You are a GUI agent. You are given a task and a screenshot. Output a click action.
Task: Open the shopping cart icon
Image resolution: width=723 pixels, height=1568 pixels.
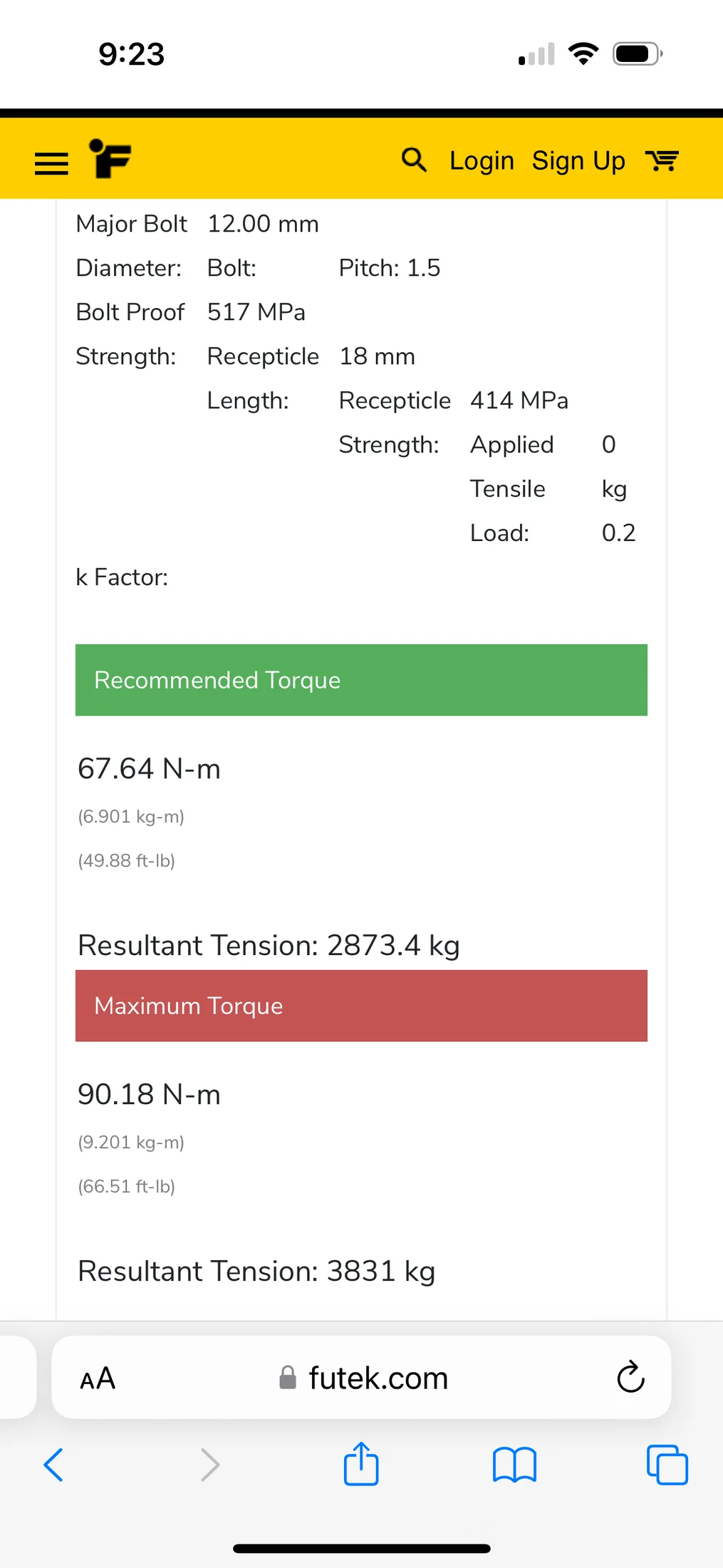click(x=662, y=161)
